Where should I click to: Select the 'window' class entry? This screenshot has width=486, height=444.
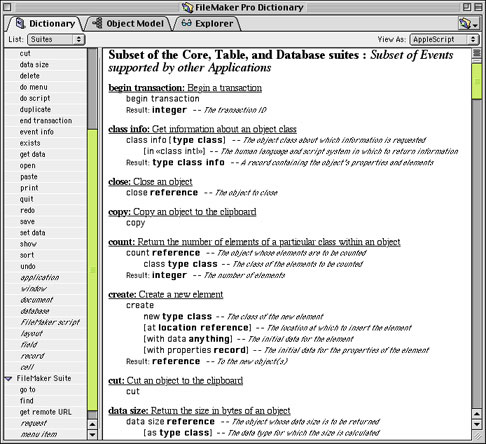click(x=34, y=289)
